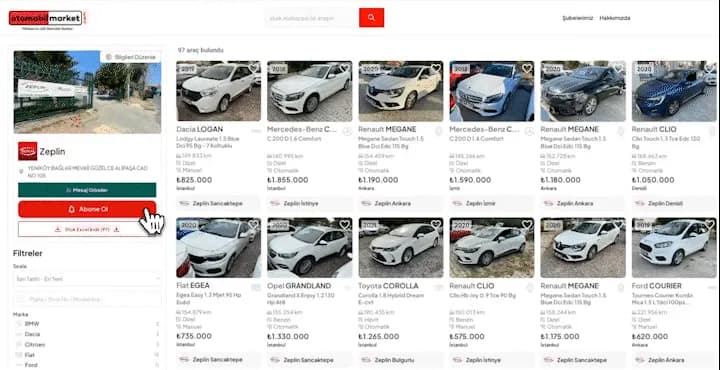Open the Toyota COROLLA listing title
Screen dimensions: 720x370
click(x=388, y=286)
